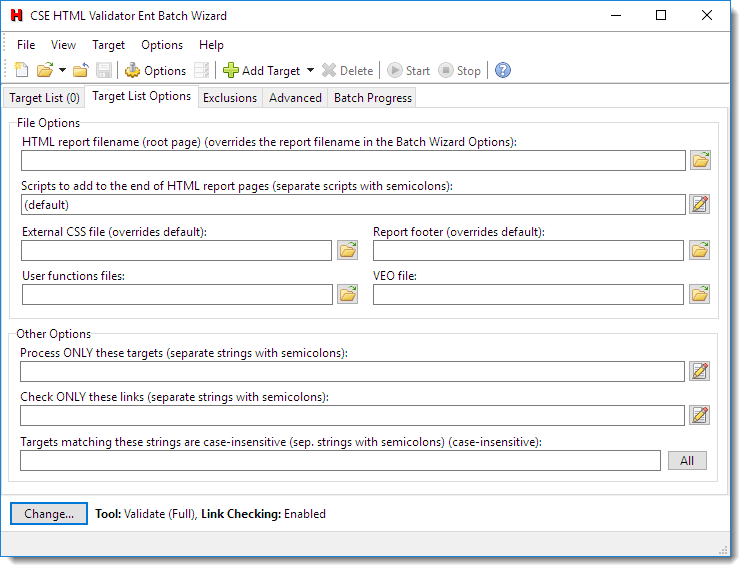Browse for a VEO file
The width and height of the screenshot is (746, 572).
click(x=700, y=295)
